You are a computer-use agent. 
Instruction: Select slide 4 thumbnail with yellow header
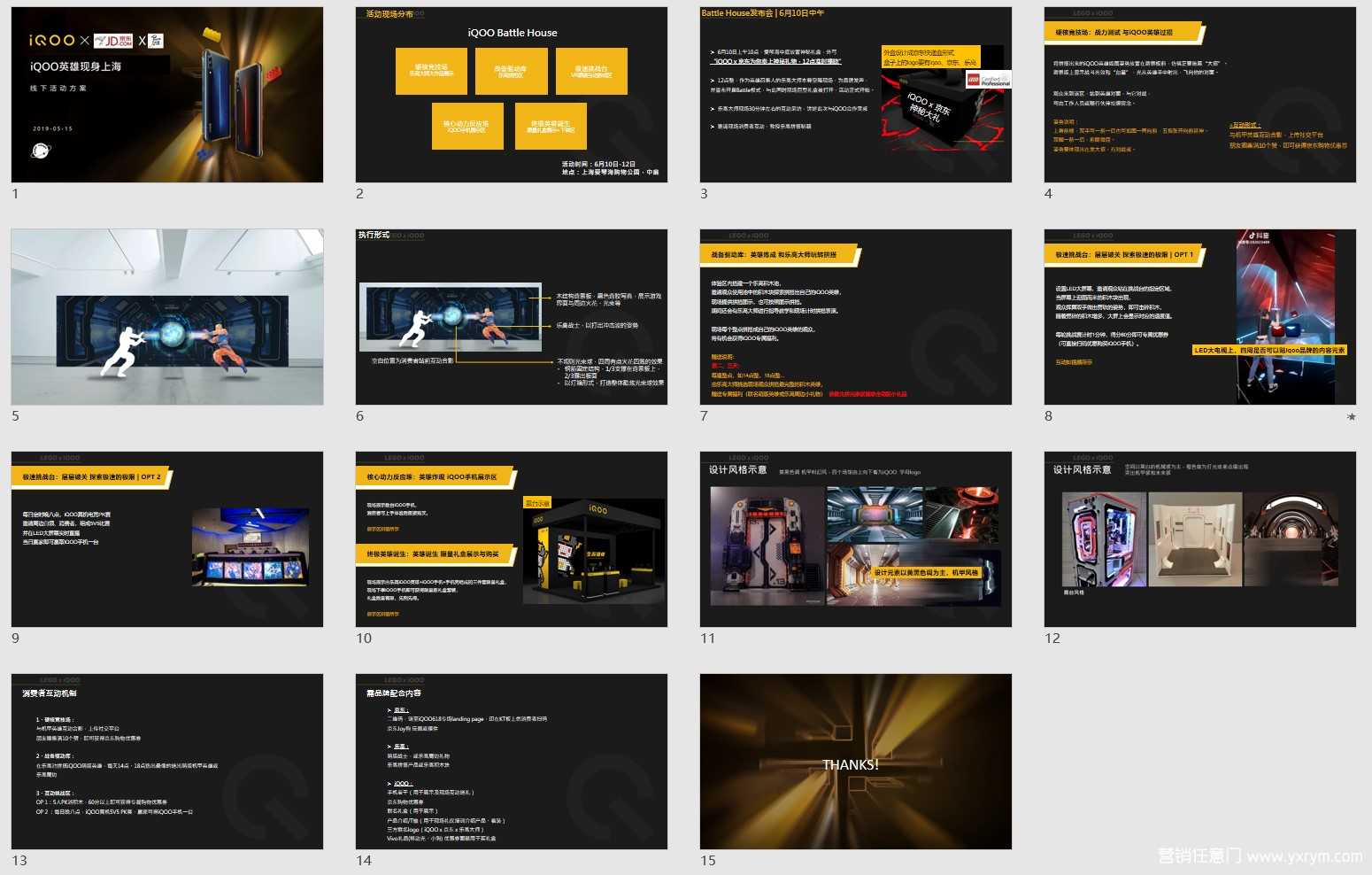coord(1200,95)
